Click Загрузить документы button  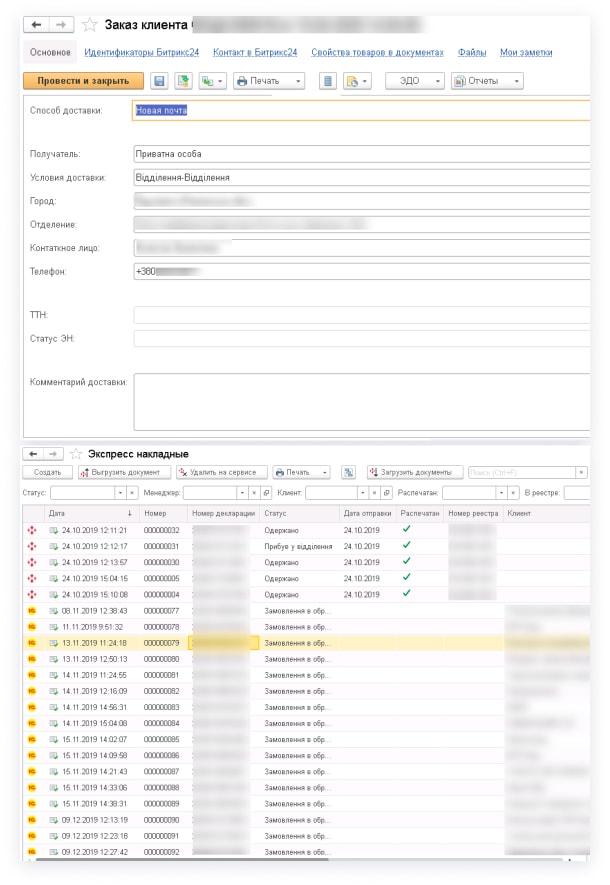(x=415, y=472)
